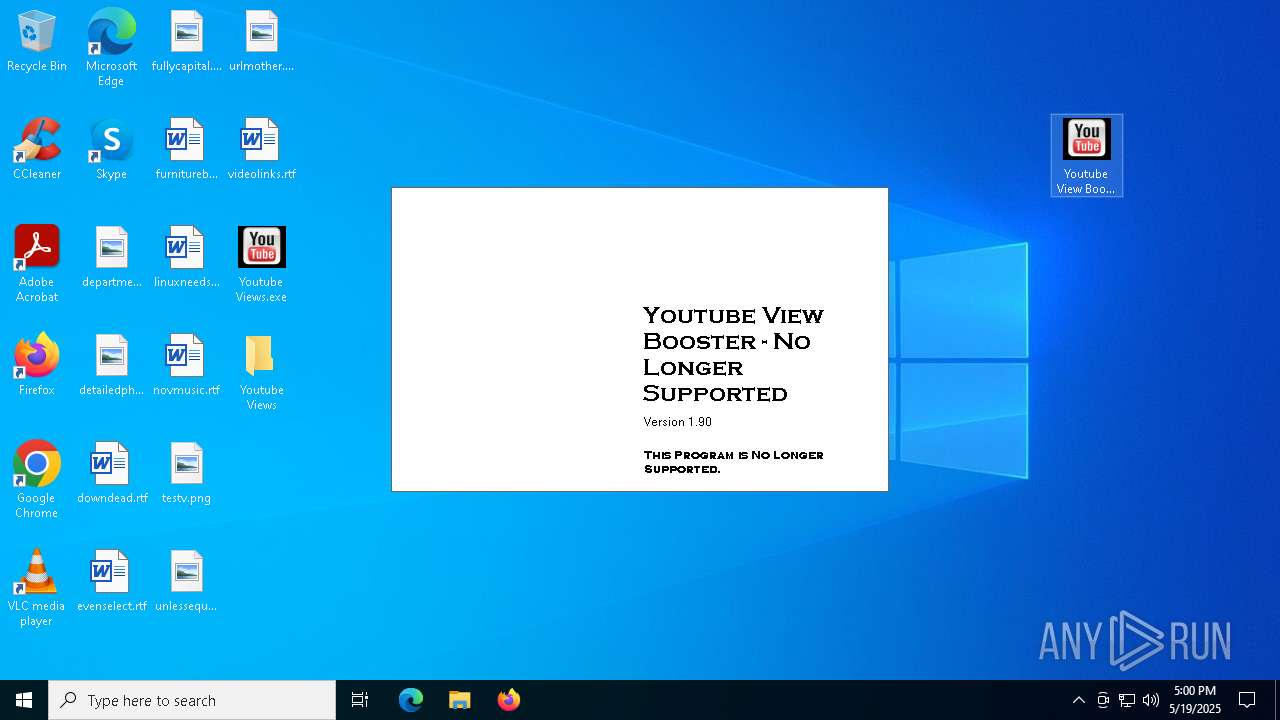Click the No Longer Supported notice
This screenshot has width=1280, height=720.
734,462
